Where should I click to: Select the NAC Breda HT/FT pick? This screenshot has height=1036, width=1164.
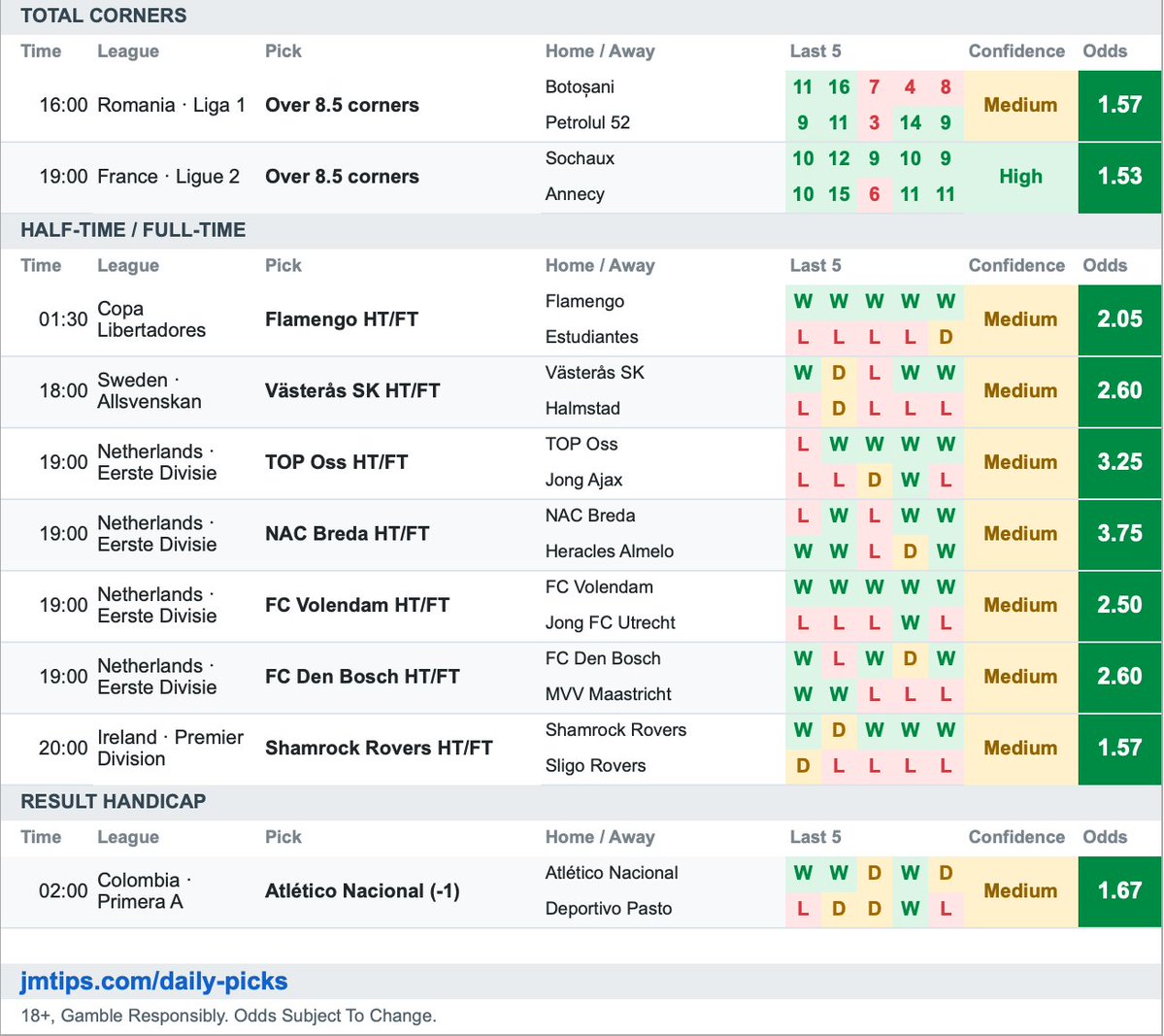pos(348,533)
